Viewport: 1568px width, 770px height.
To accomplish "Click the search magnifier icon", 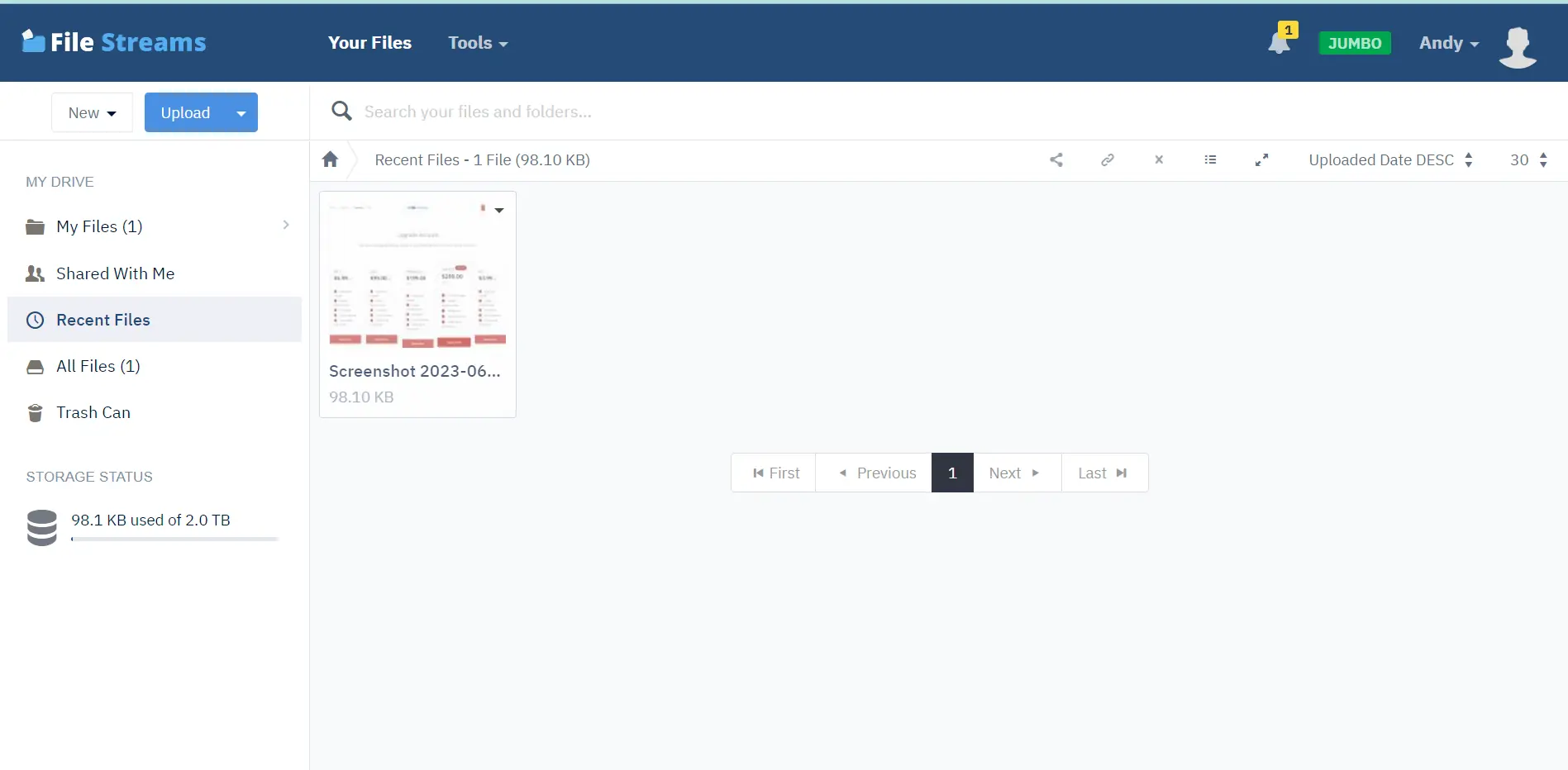I will 341,111.
